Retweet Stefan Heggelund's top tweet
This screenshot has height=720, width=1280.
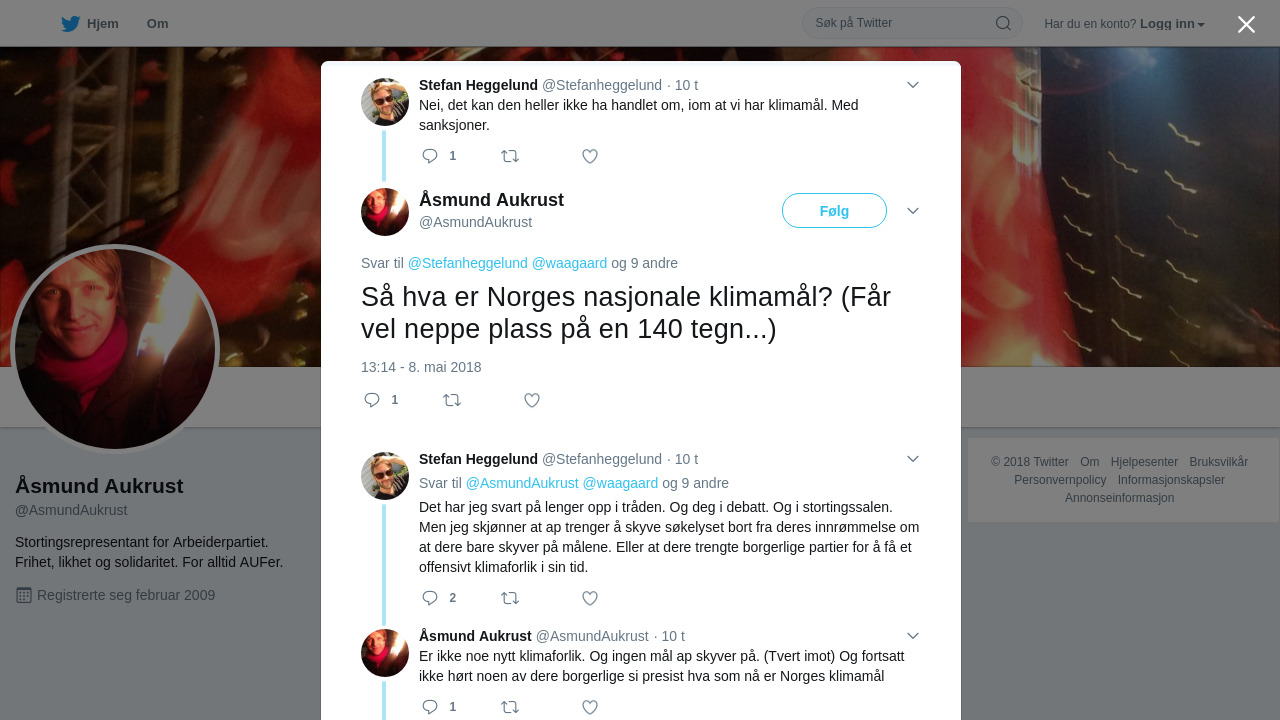click(x=510, y=156)
